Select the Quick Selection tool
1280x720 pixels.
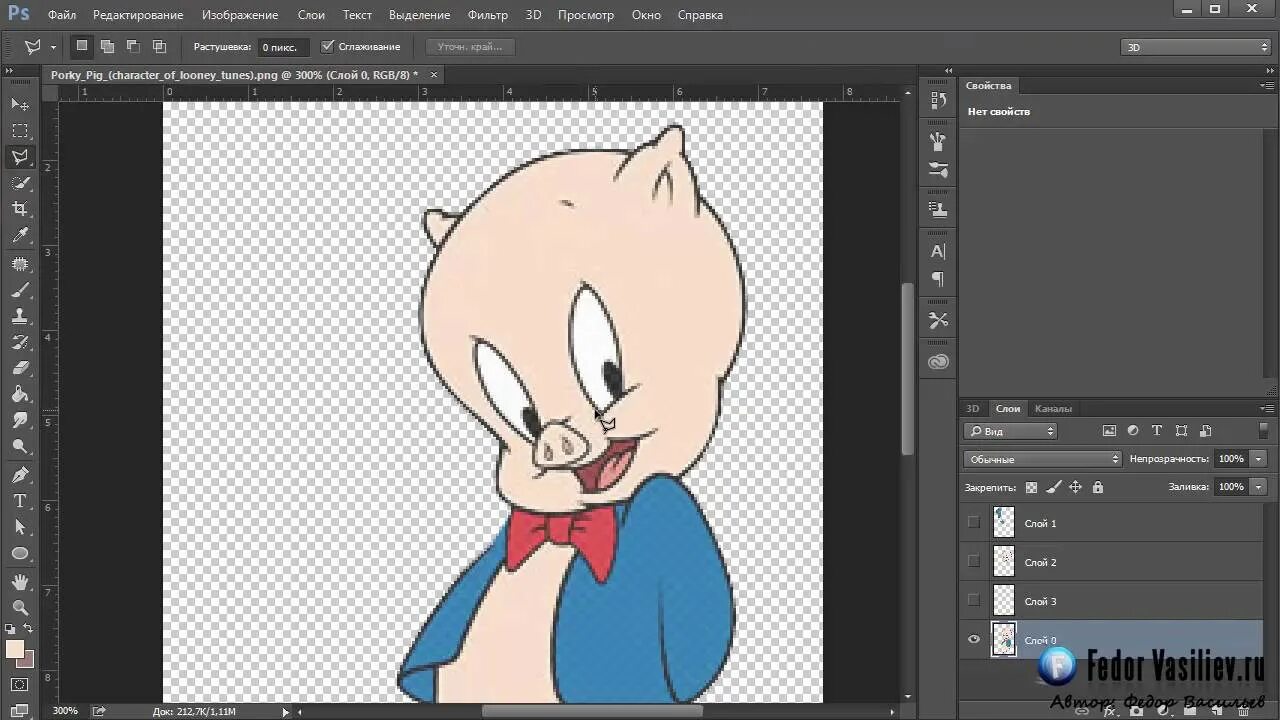tap(20, 183)
